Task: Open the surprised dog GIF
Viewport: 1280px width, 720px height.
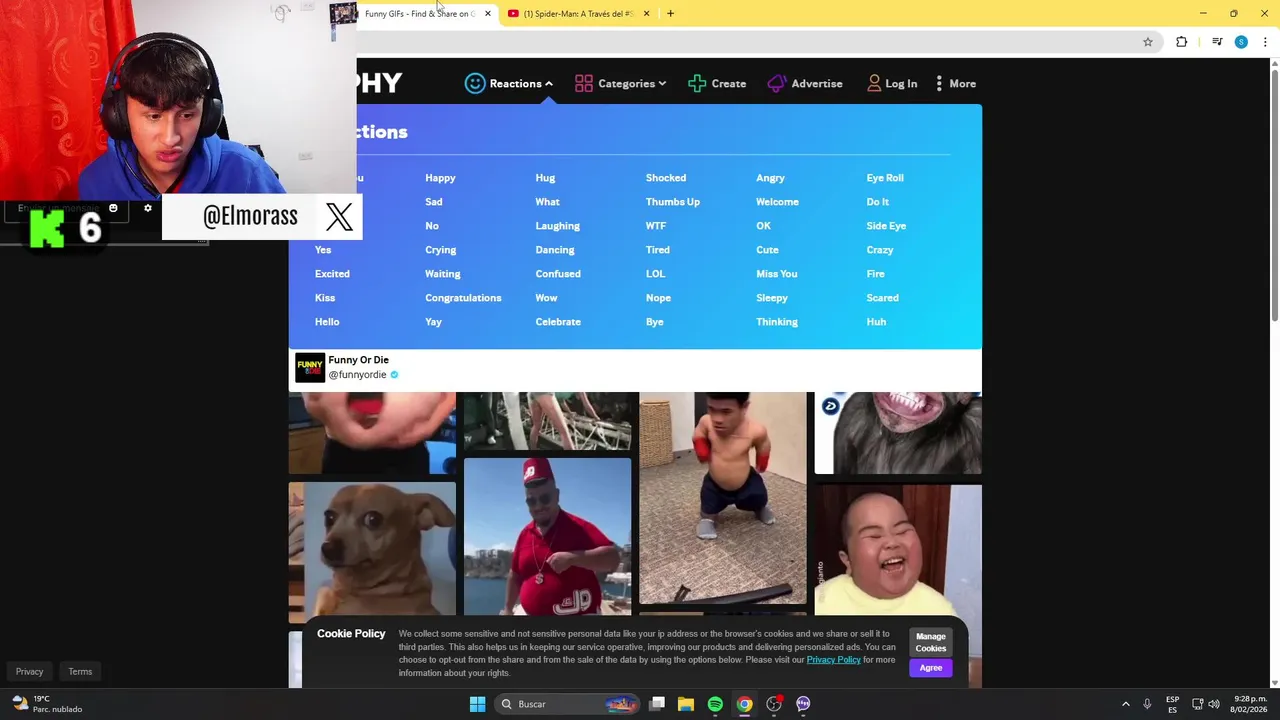Action: click(372, 552)
